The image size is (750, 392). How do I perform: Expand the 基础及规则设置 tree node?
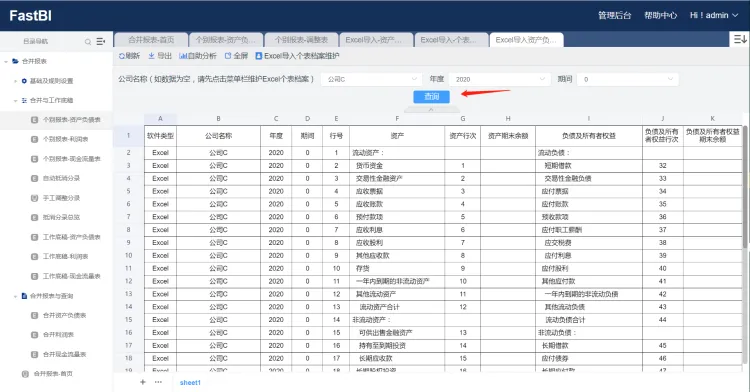click(x=15, y=81)
